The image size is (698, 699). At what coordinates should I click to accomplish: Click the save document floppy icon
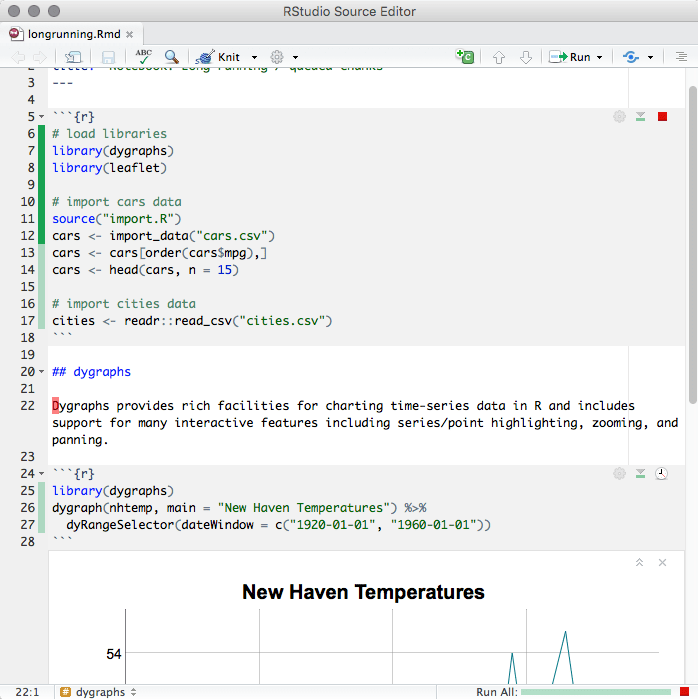point(108,57)
